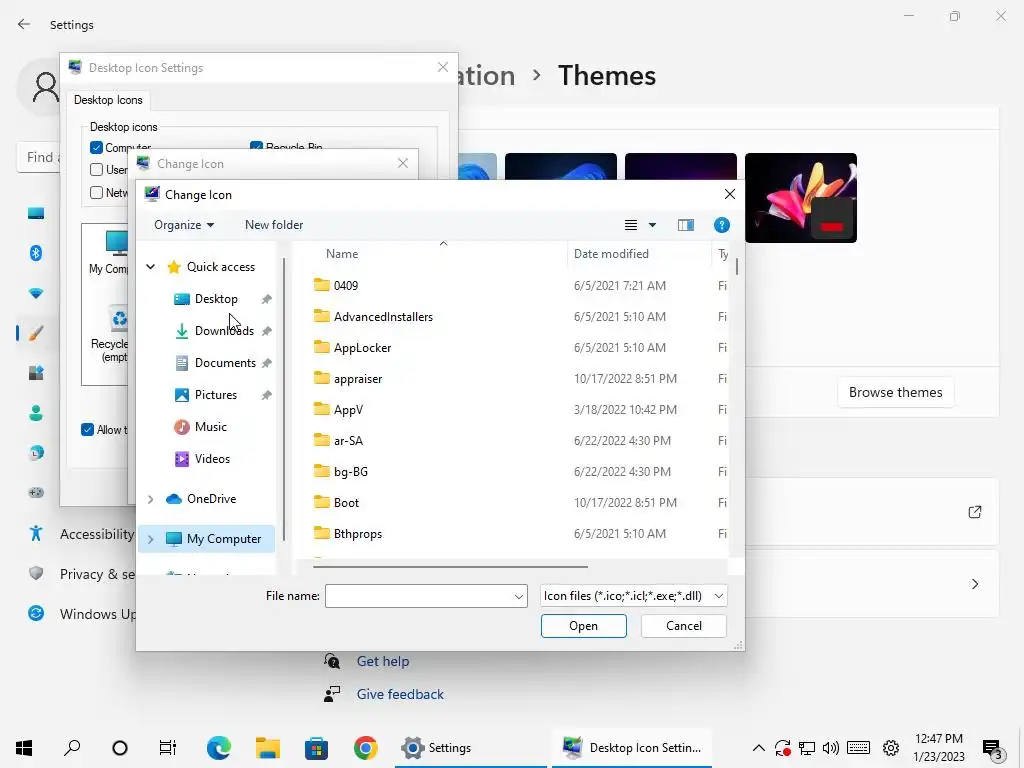The width and height of the screenshot is (1024, 768).
Task: Toggle the Network checkbox in Desktop Icon Settings
Action: (97, 193)
